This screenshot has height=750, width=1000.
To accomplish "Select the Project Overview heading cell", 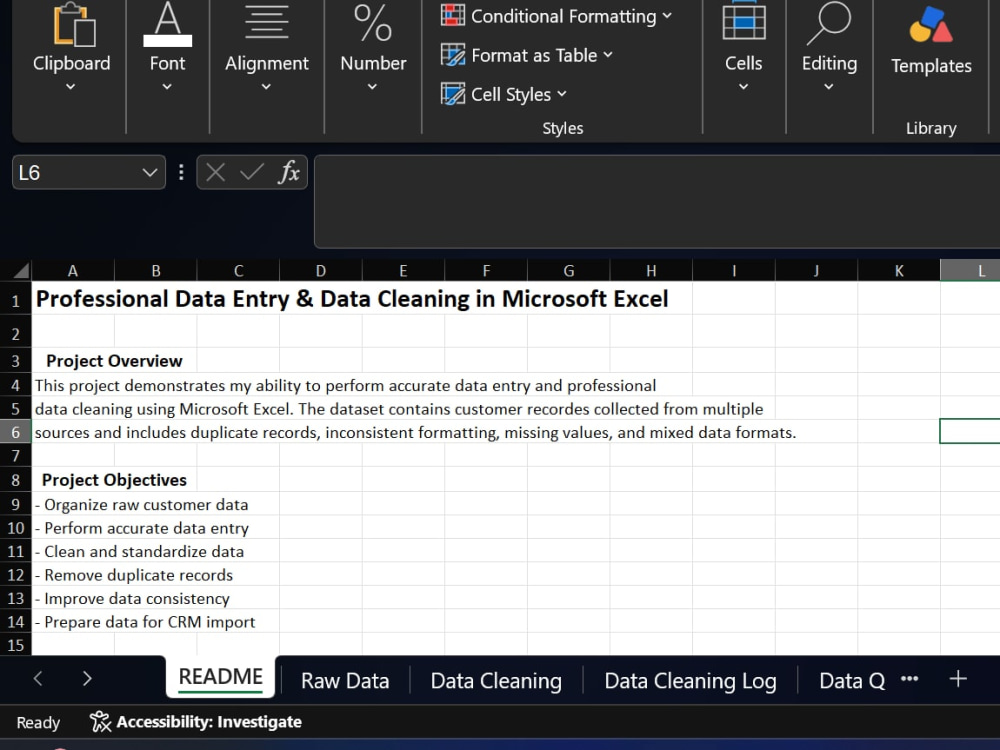I will [x=114, y=361].
